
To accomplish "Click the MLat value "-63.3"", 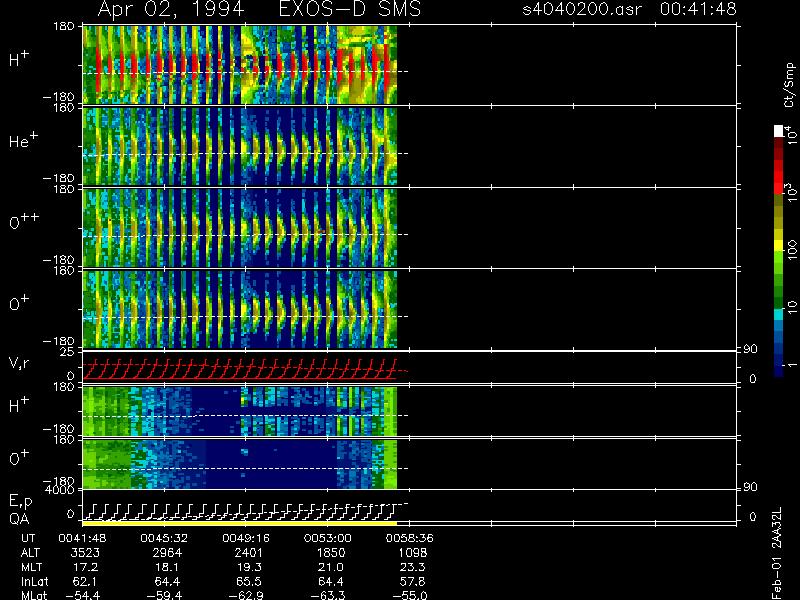I will [328, 595].
